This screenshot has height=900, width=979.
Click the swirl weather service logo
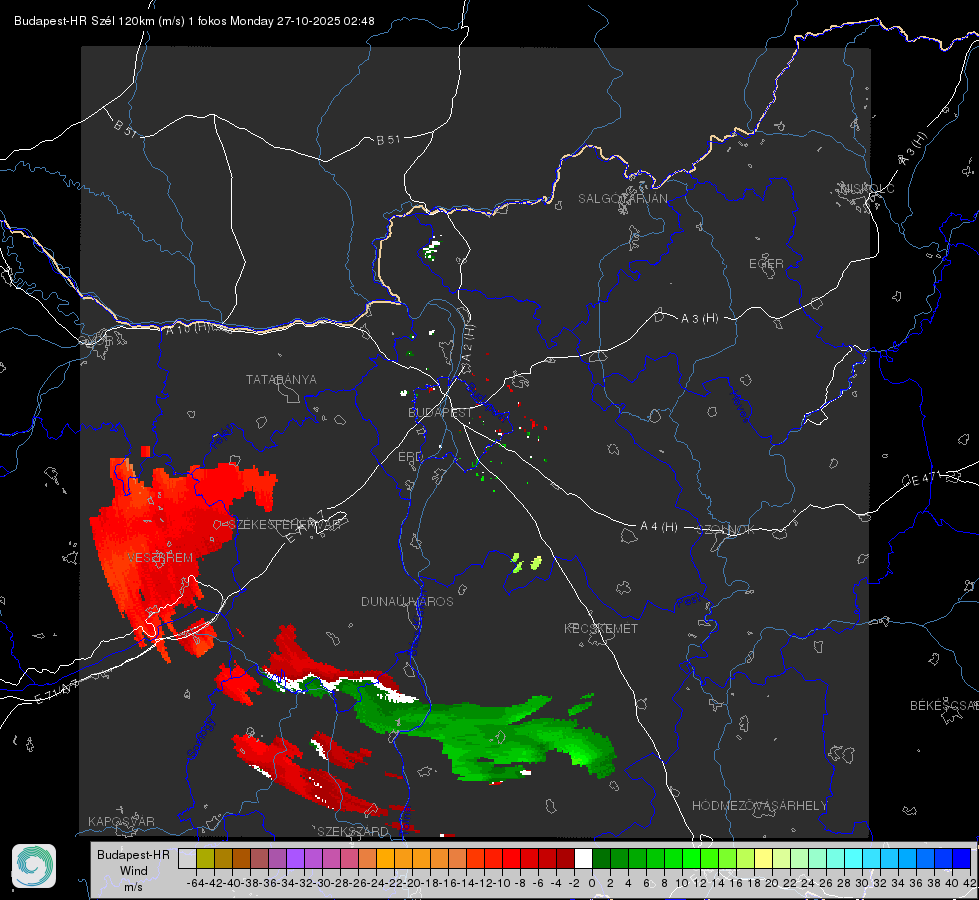pos(34,866)
